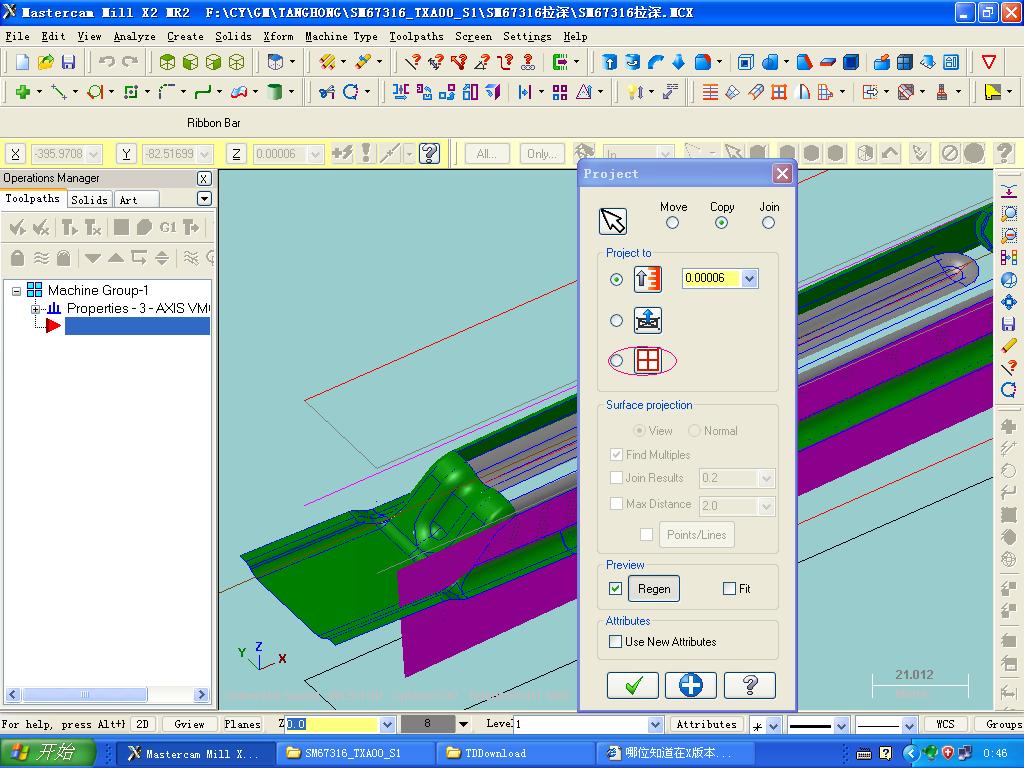The image size is (1024, 768).
Task: Click the arrow selection icon in Project dialog
Action: tap(613, 221)
